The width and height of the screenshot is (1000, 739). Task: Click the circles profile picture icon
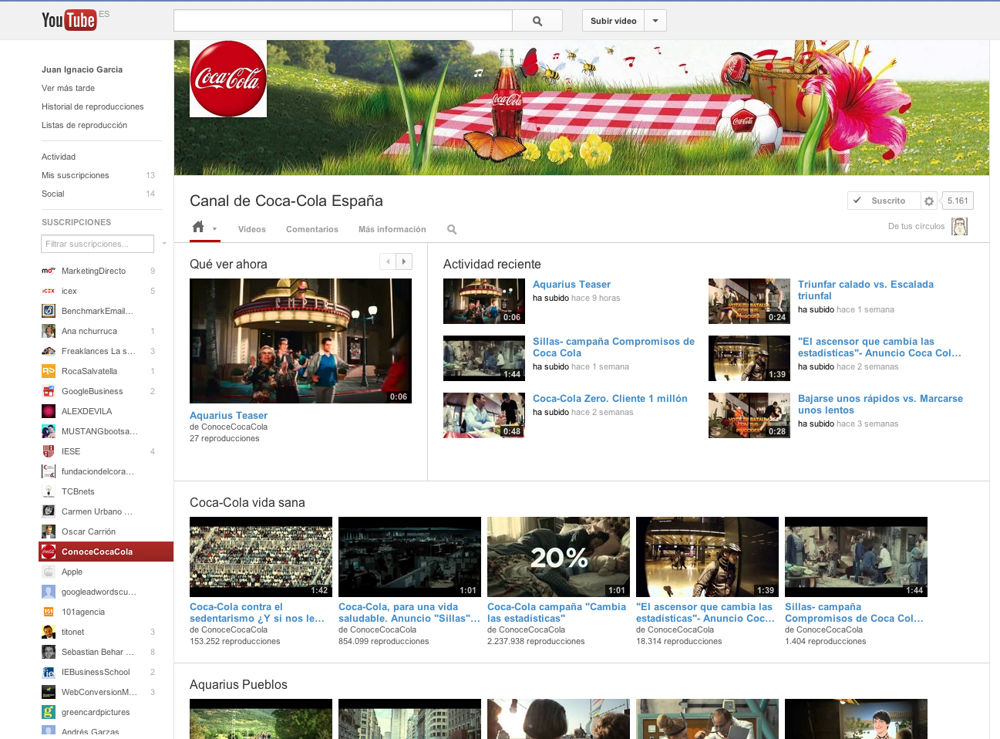(x=959, y=227)
